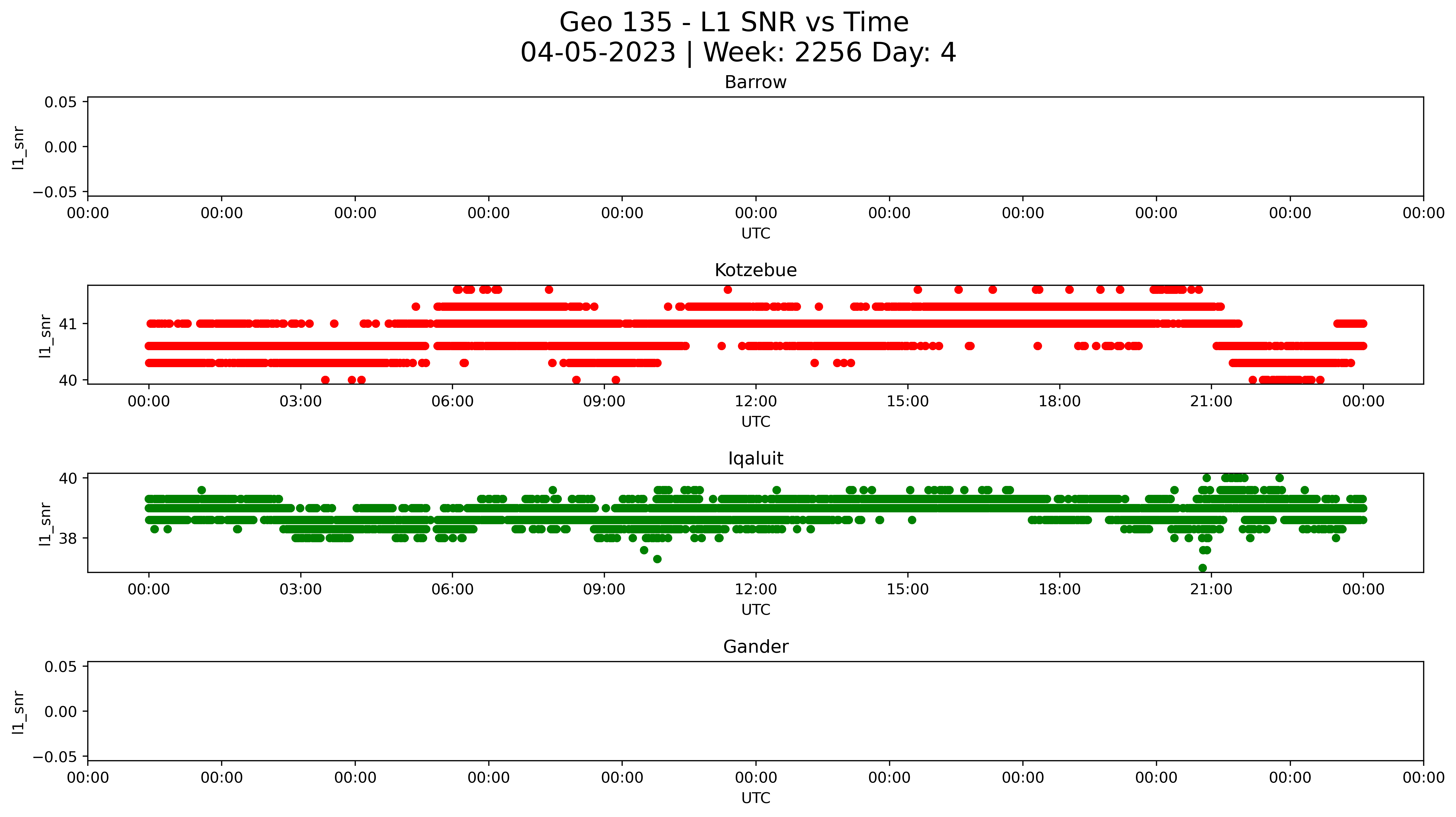Screen dimensions: 1456x817
Task: Click the 15:00 tick label under Iqaluit
Action: [x=907, y=590]
